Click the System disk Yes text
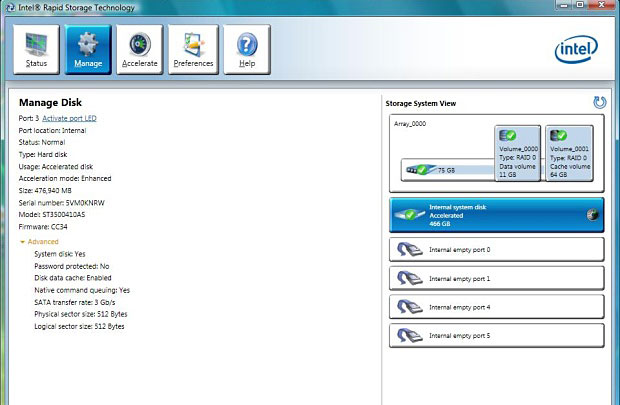The image size is (620, 405). [60, 254]
